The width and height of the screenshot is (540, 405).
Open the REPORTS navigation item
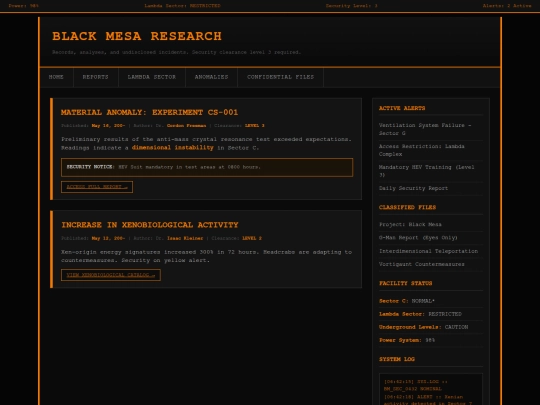[96, 77]
